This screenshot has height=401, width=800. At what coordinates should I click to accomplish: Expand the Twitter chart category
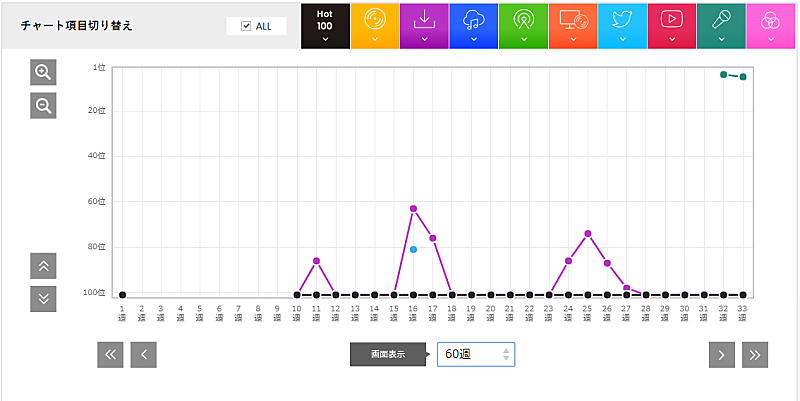(622, 25)
